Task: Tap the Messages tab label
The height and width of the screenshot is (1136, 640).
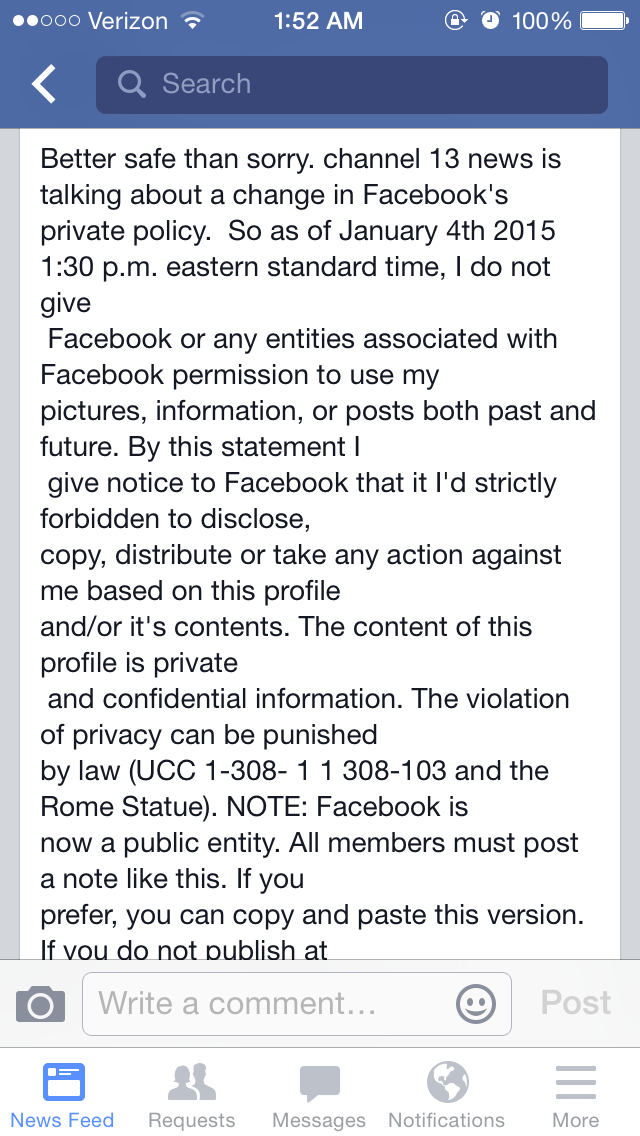Action: (319, 1120)
